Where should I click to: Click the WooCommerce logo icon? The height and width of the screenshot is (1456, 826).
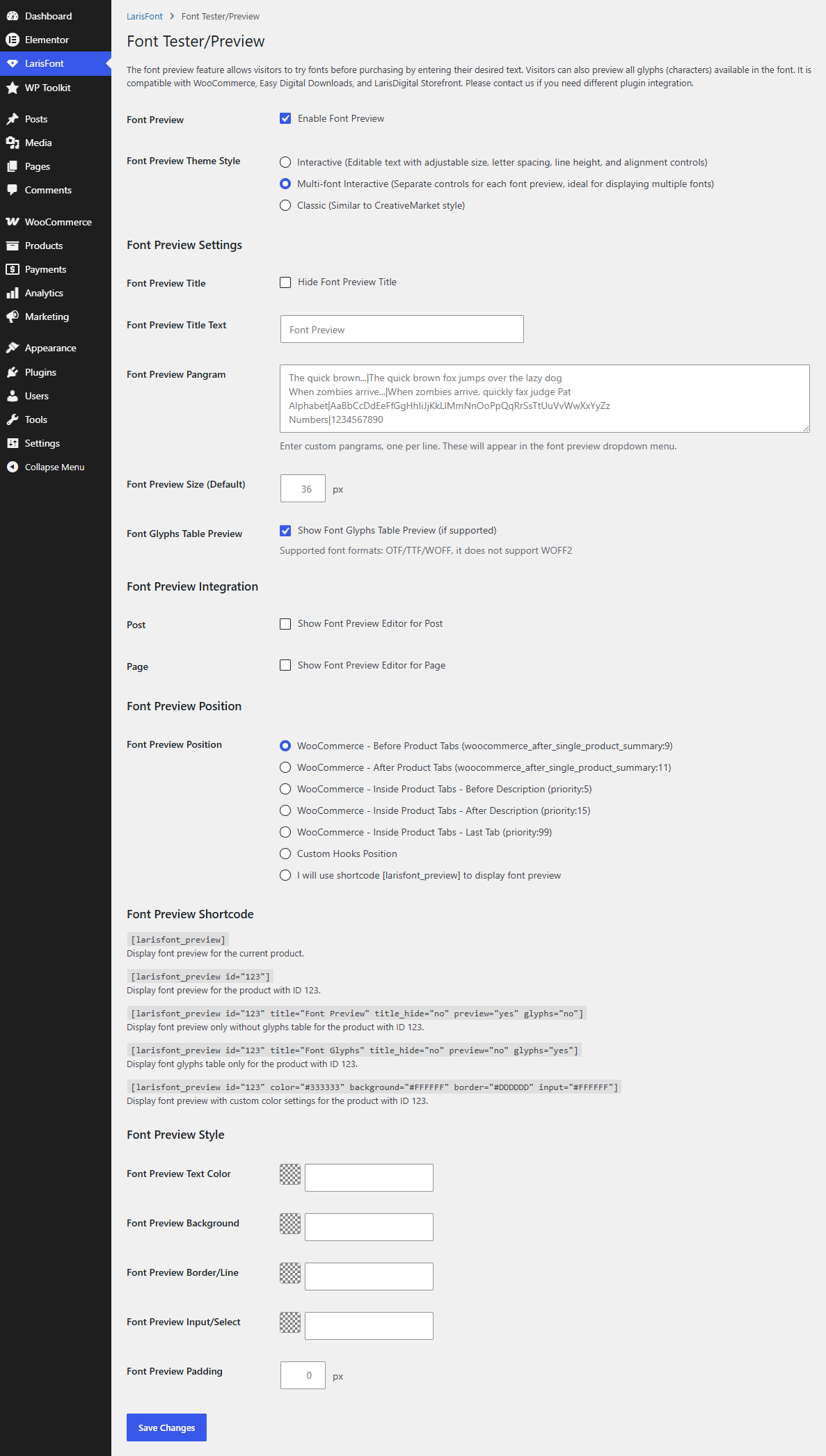13,222
